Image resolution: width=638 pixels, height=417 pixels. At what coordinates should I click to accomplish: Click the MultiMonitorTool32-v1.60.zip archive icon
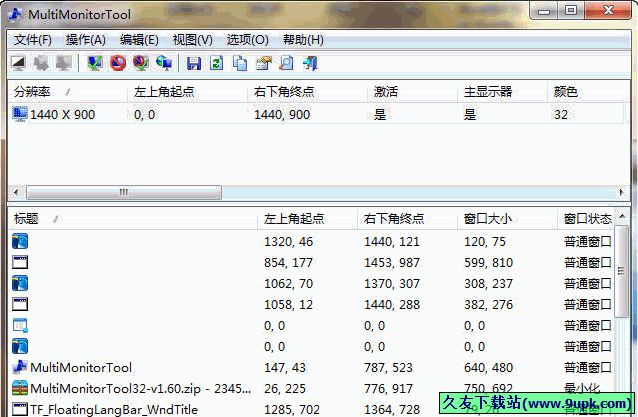tap(20, 389)
